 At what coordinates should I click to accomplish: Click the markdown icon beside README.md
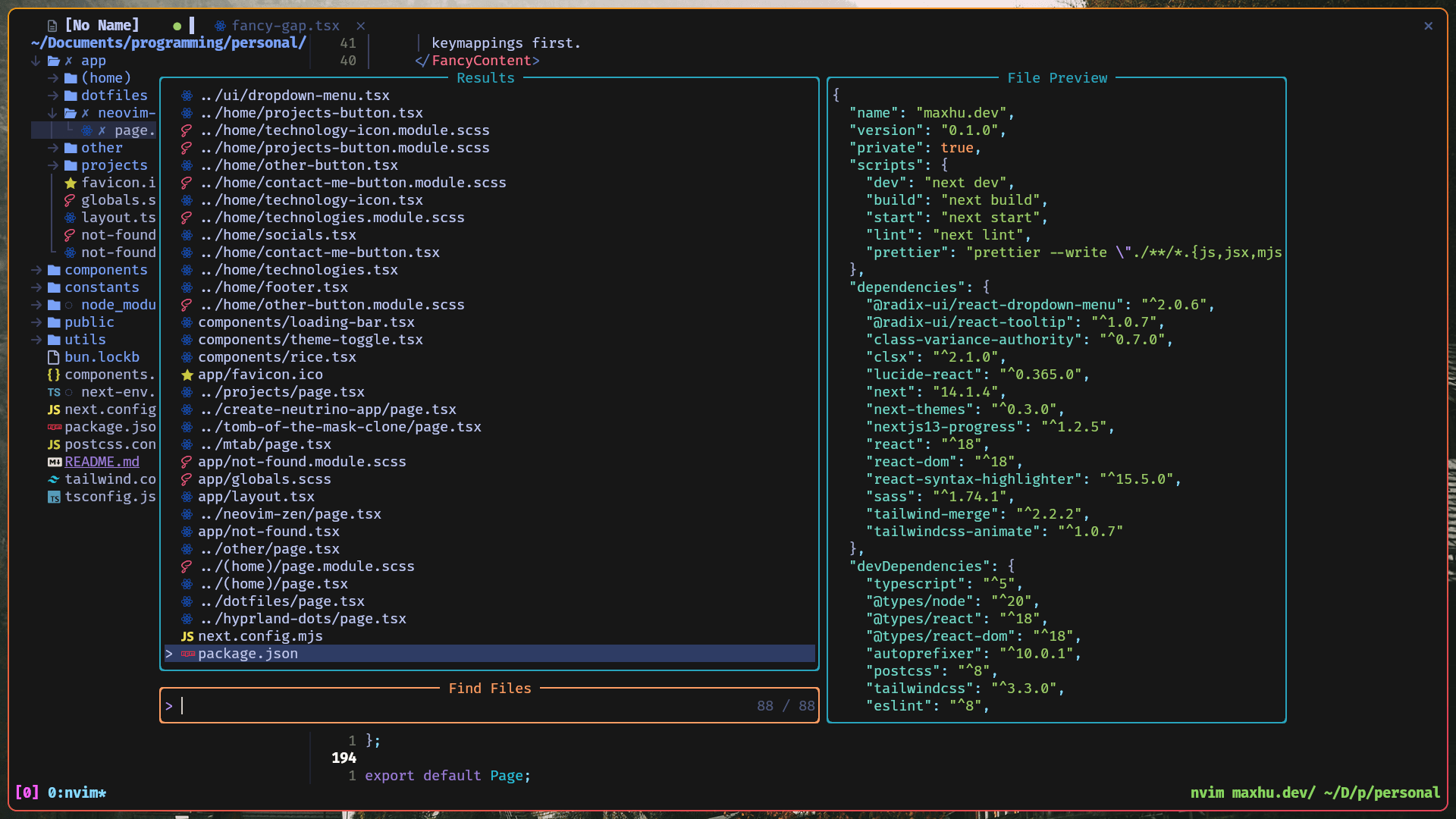pyautogui.click(x=55, y=462)
